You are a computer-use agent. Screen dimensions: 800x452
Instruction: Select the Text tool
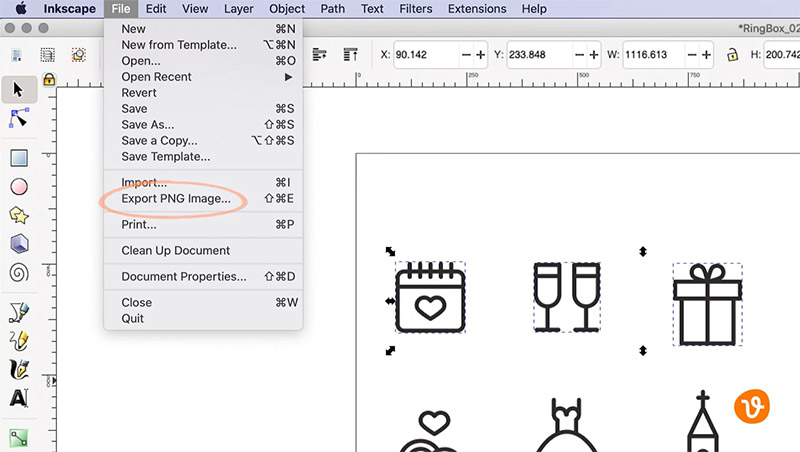[19, 398]
